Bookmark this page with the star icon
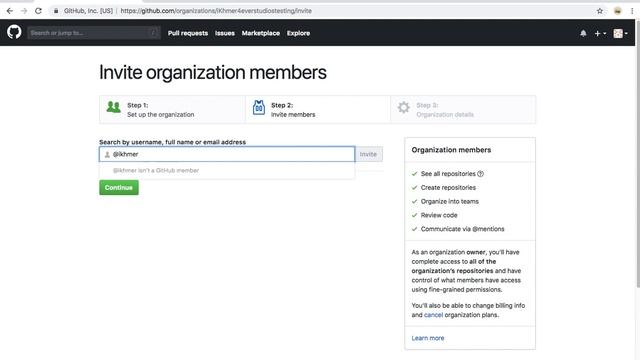 pos(600,11)
